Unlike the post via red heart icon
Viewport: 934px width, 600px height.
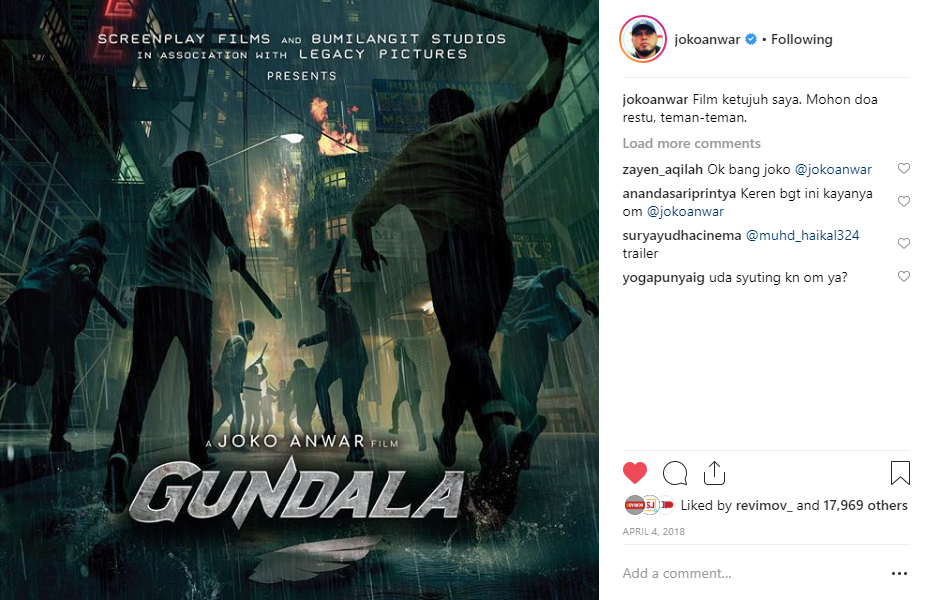634,473
